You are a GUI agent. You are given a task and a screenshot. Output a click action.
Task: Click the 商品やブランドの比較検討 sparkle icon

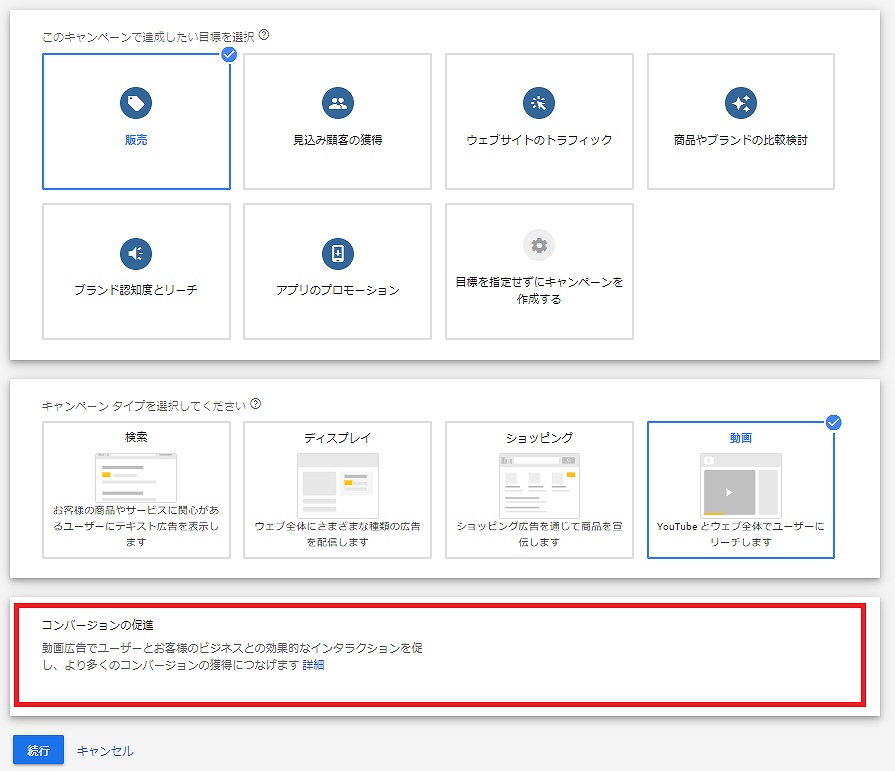[x=741, y=103]
